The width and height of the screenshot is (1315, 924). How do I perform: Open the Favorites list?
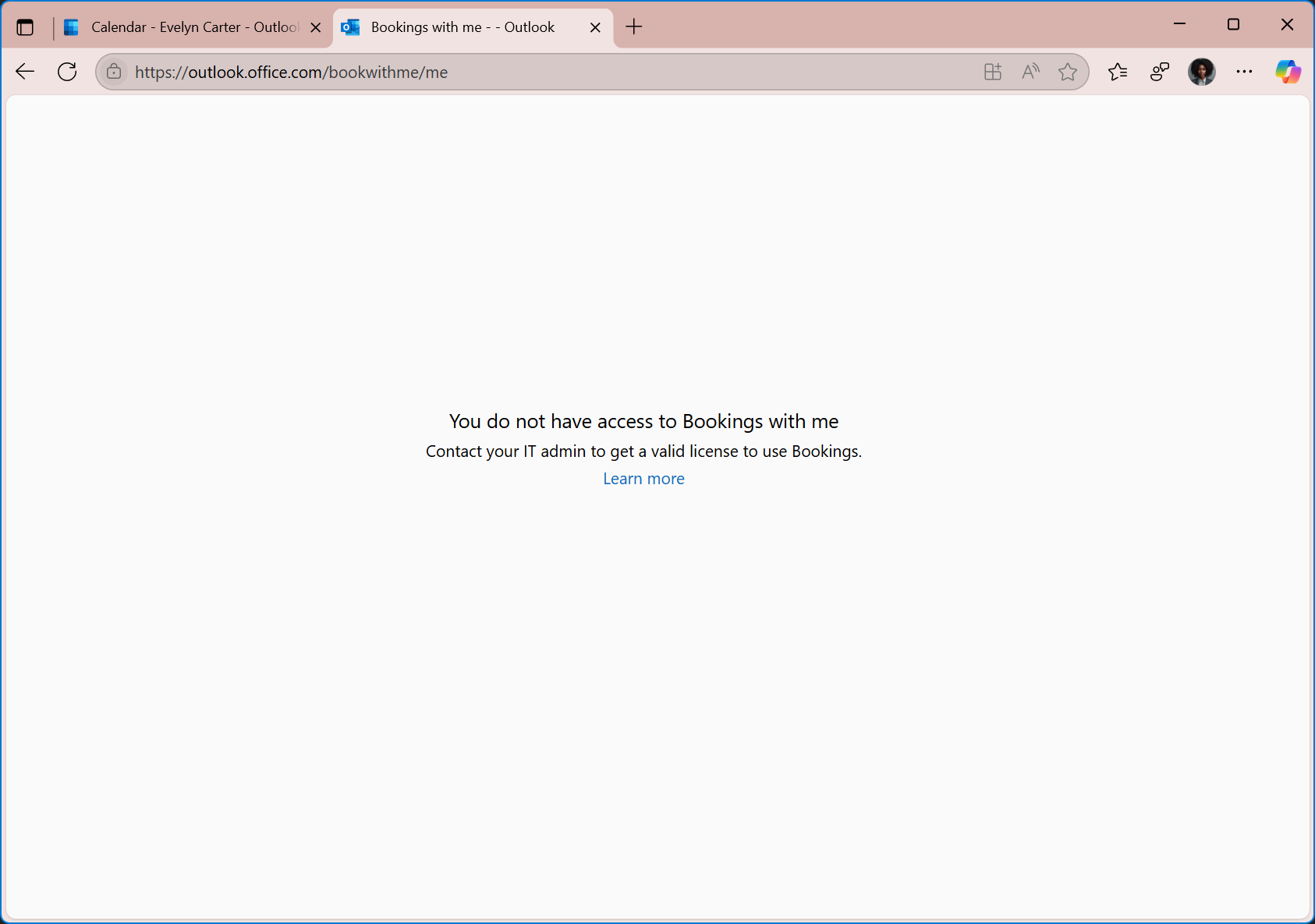point(1117,72)
